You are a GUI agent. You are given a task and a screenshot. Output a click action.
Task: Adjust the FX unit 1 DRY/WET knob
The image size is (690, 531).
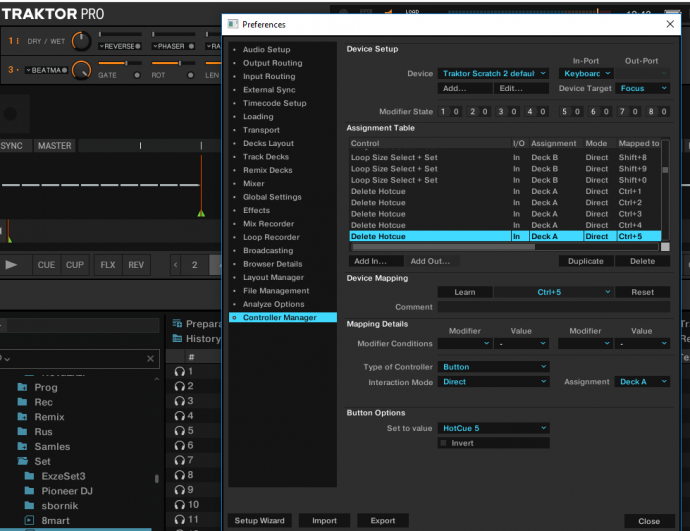tap(81, 41)
